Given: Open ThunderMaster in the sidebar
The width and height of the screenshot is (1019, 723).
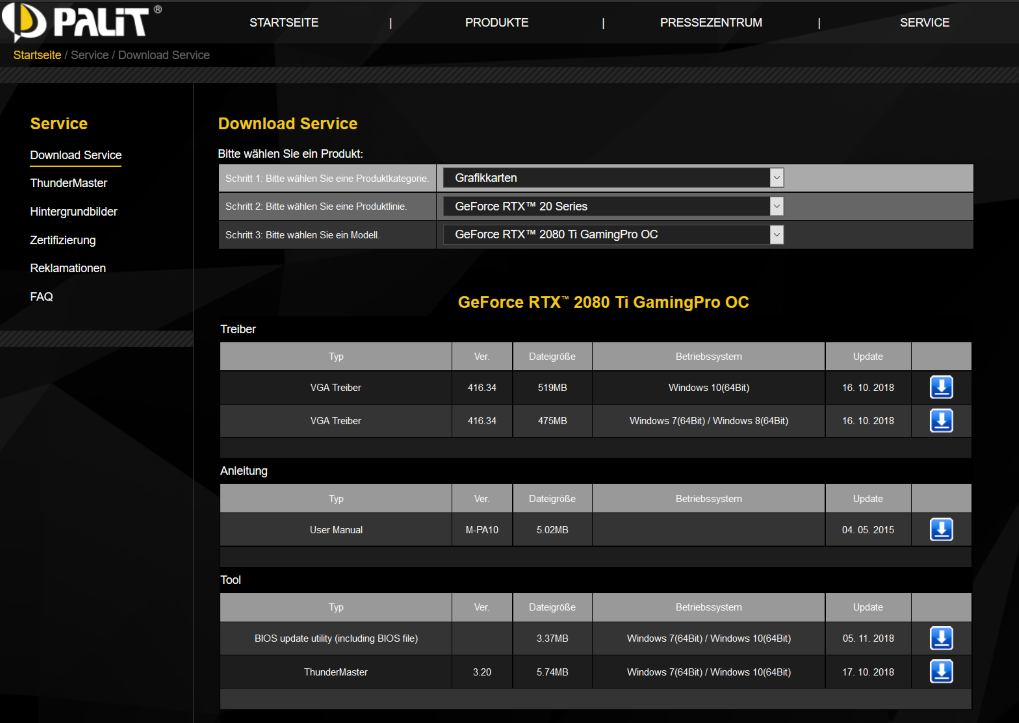Looking at the screenshot, I should click(68, 183).
